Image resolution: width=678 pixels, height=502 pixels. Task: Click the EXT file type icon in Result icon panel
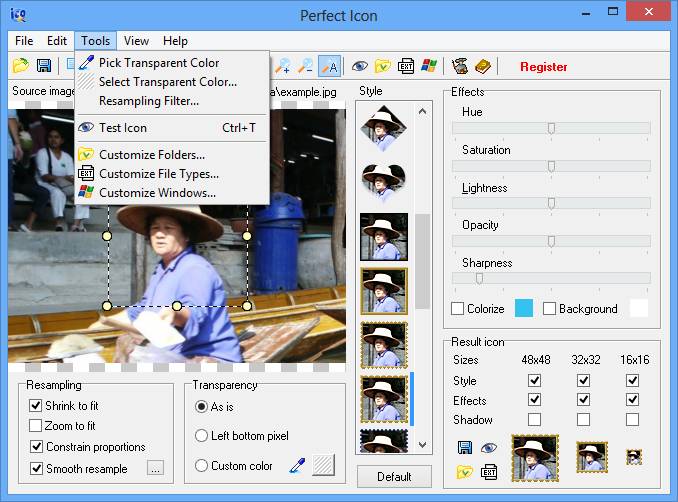tap(489, 471)
